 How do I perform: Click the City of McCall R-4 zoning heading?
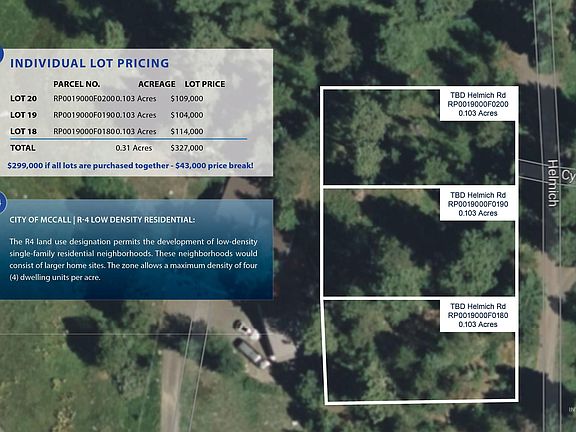[x=102, y=220]
